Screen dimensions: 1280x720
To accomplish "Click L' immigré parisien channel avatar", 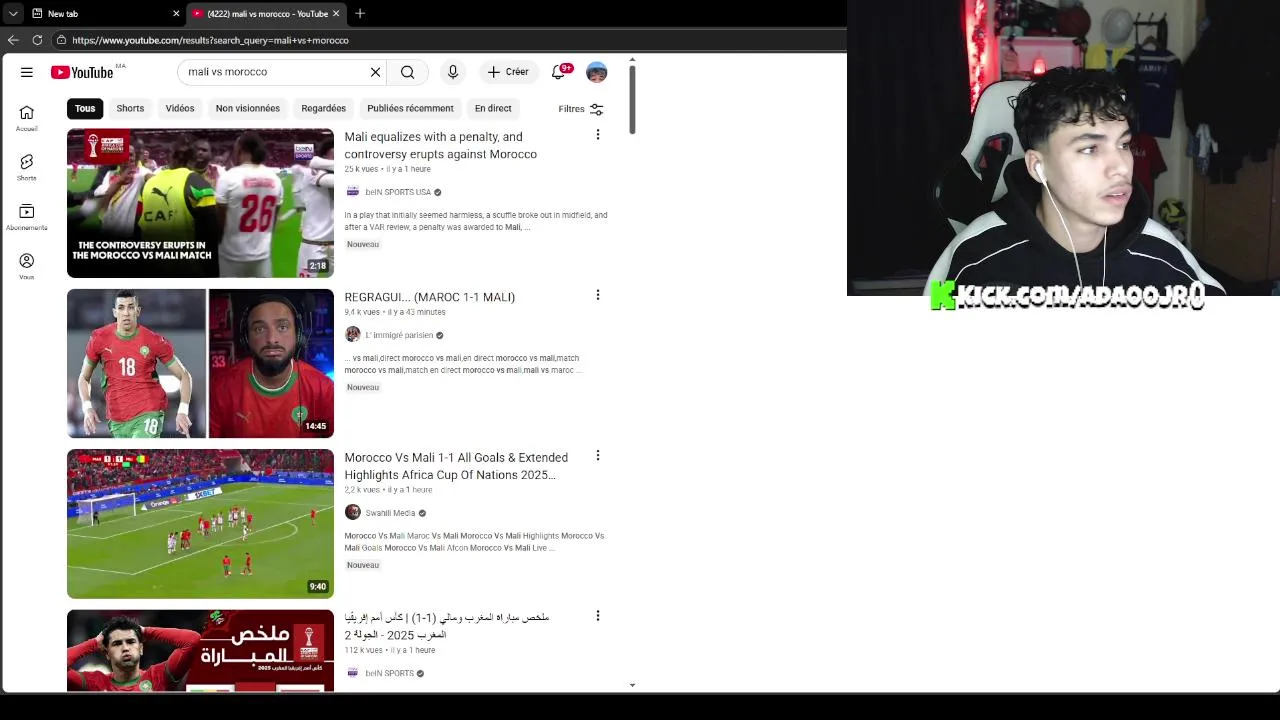I will (352, 334).
